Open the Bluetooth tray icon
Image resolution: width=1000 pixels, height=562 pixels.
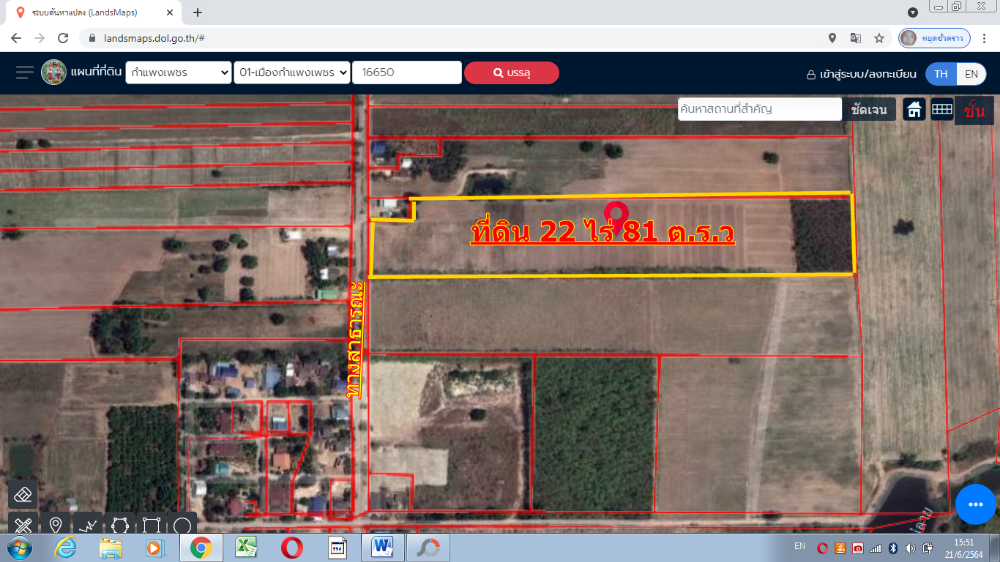[x=893, y=548]
